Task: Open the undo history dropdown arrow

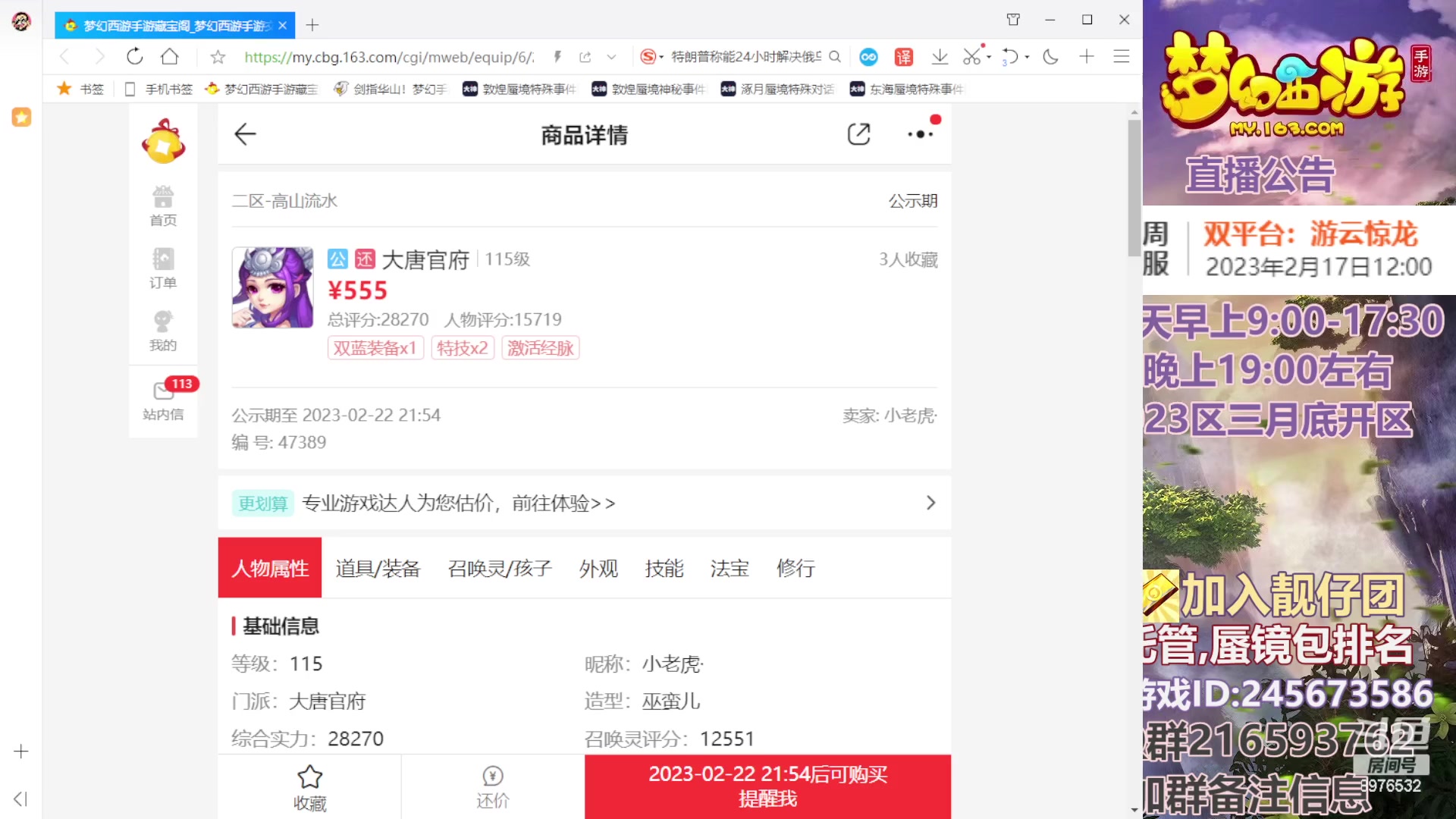Action: click(x=1028, y=57)
